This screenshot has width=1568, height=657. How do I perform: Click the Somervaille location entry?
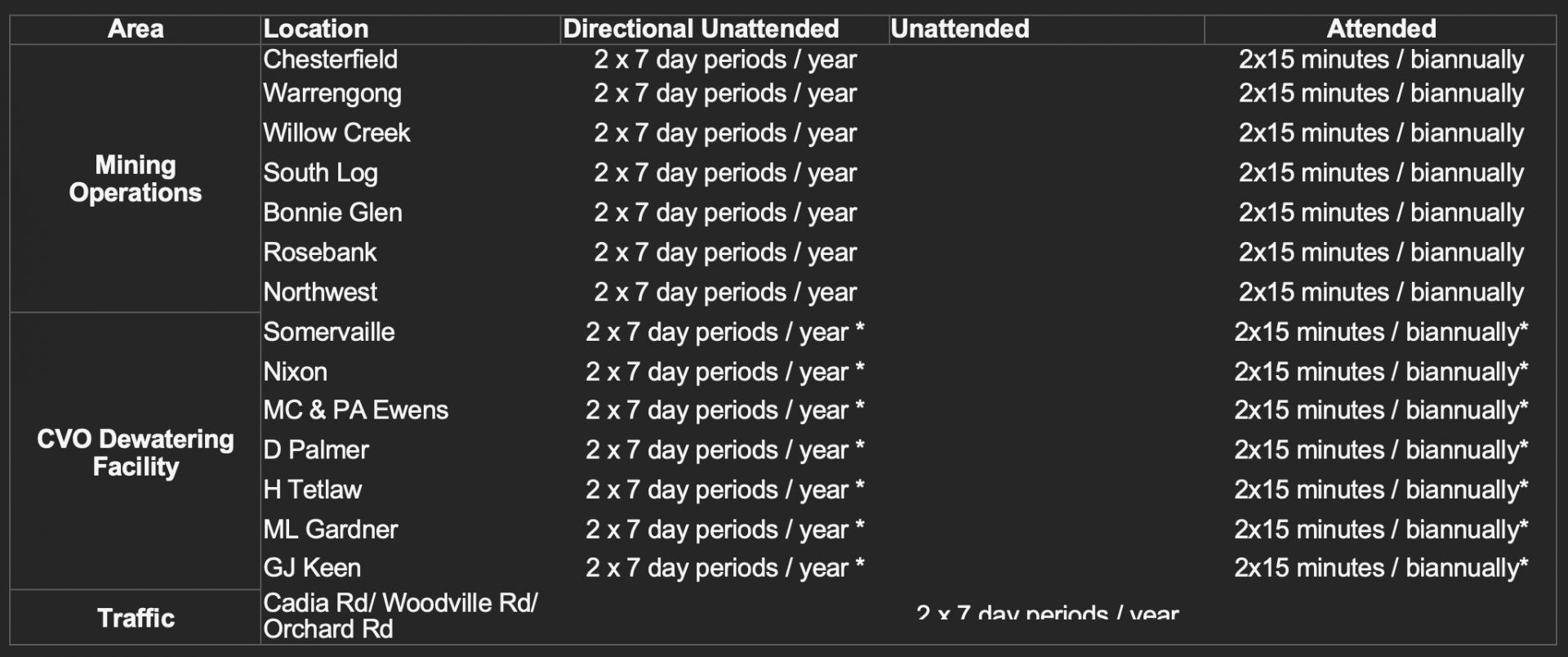pos(328,332)
